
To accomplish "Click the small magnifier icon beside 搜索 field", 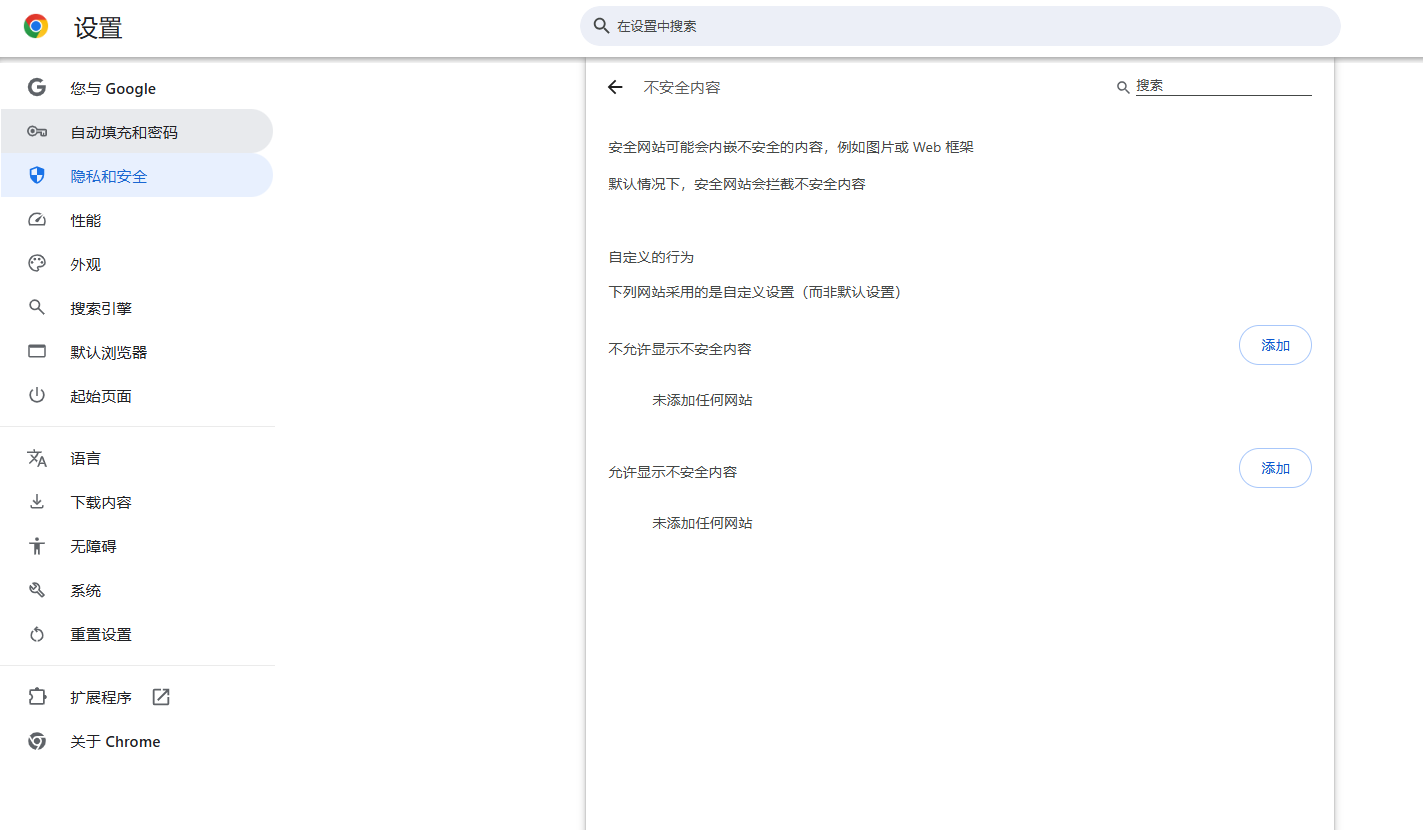I will [x=1123, y=88].
